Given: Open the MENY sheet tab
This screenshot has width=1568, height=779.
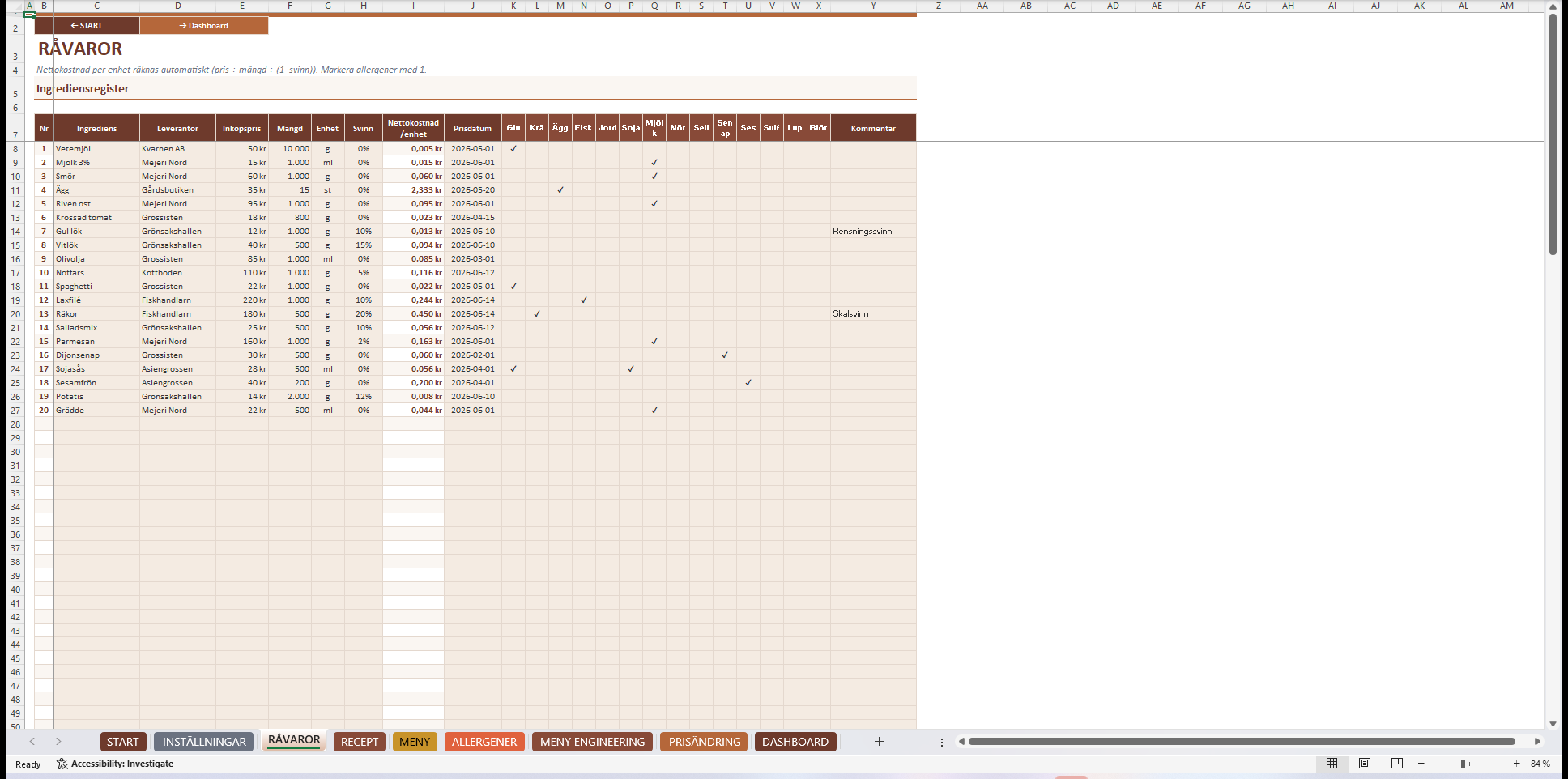Looking at the screenshot, I should (x=415, y=742).
